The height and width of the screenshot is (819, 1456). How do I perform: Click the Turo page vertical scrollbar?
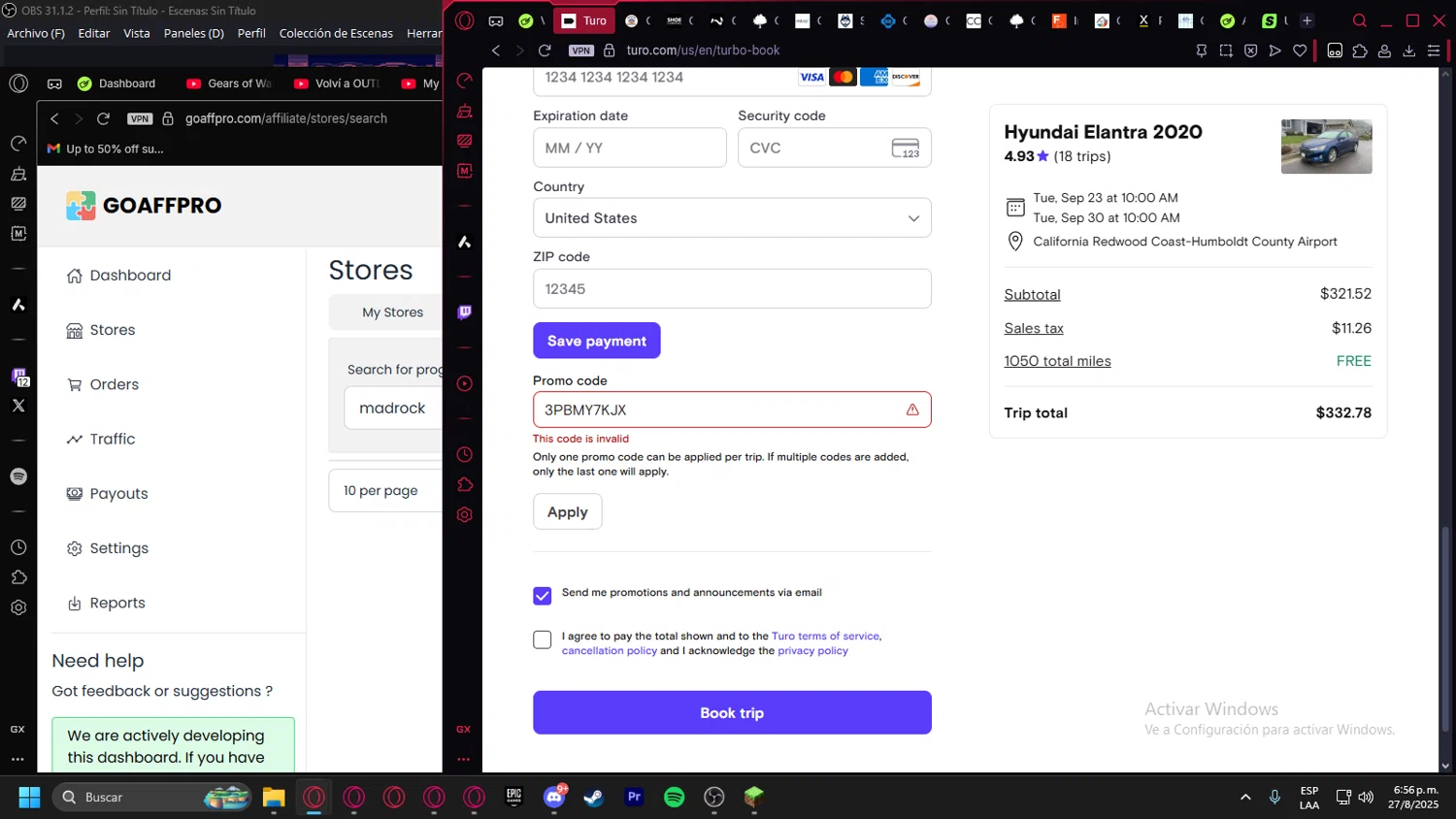click(1445, 628)
